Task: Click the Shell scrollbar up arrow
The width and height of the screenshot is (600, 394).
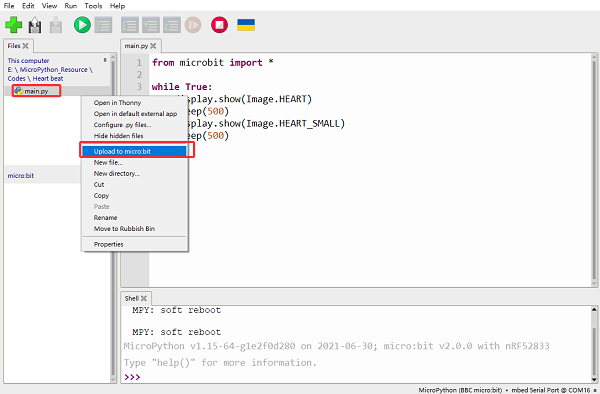Action: [594, 309]
